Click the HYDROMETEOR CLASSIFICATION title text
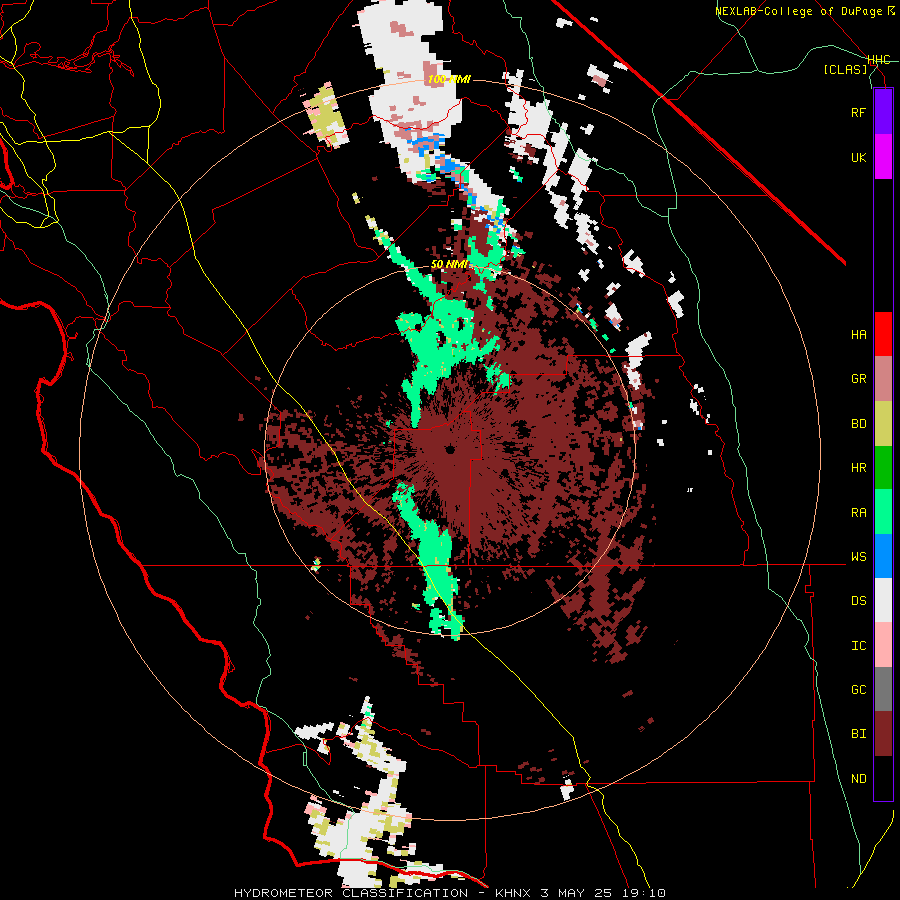The height and width of the screenshot is (900, 900). coord(351,893)
